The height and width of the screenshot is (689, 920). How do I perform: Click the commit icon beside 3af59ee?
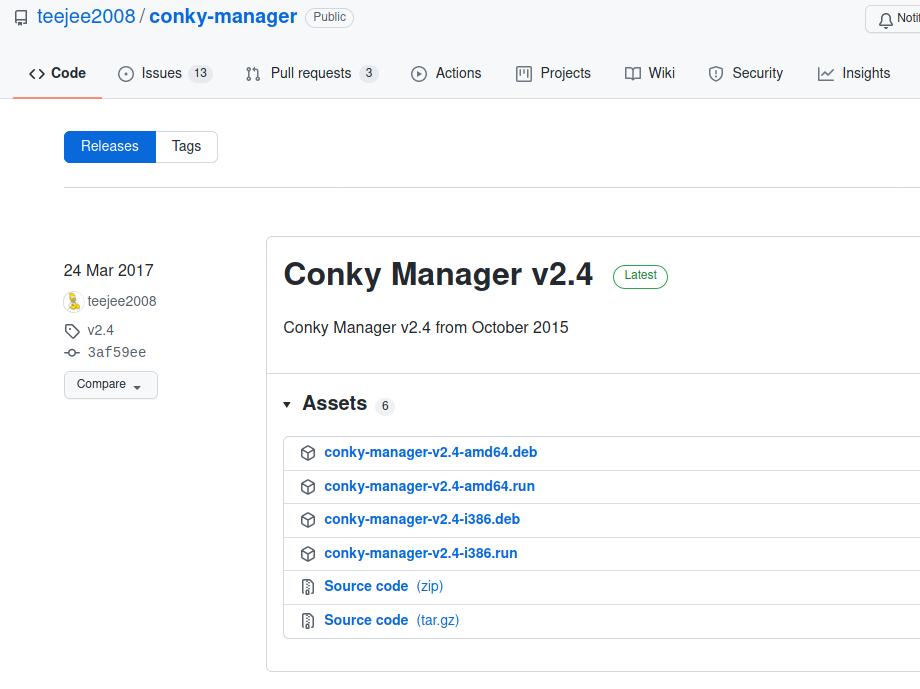[x=72, y=353]
